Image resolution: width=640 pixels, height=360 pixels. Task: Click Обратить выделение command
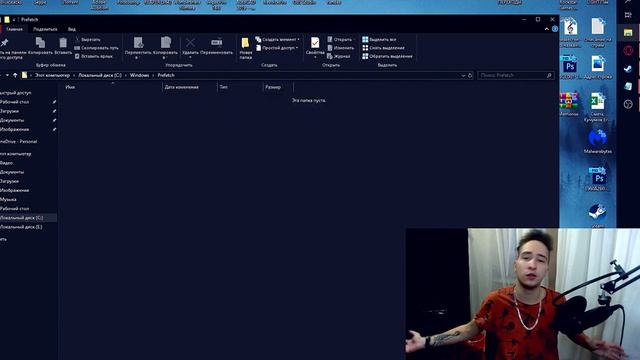click(x=387, y=56)
